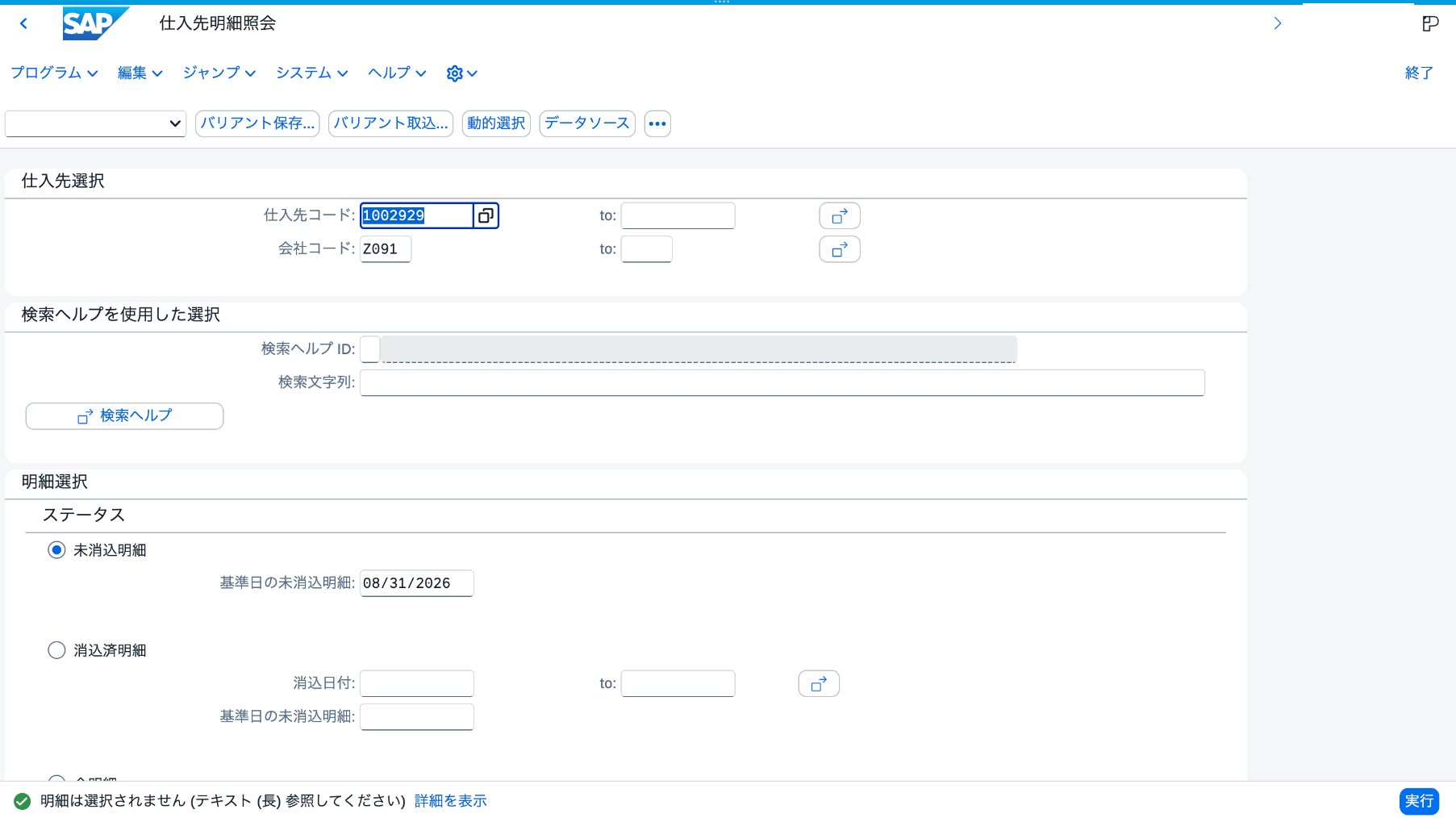
Task: Open the ジャンプ menu
Action: 219,73
